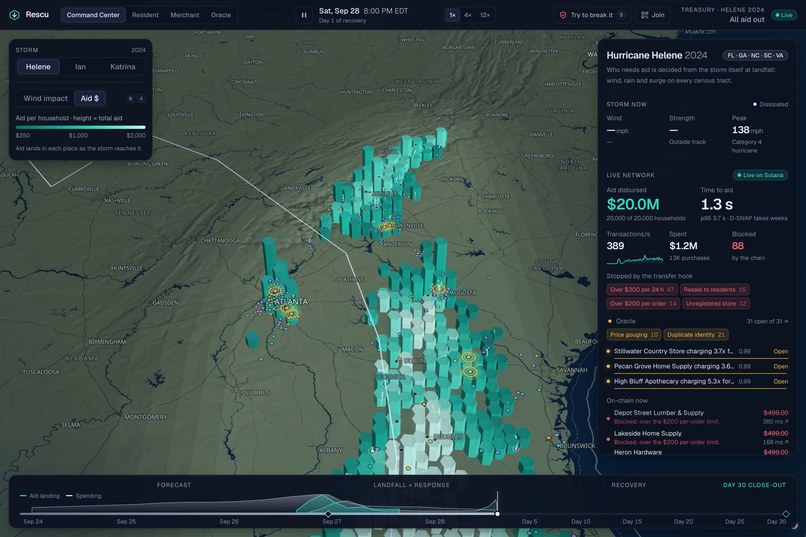Click the page corner handle at bottom right

point(795,525)
